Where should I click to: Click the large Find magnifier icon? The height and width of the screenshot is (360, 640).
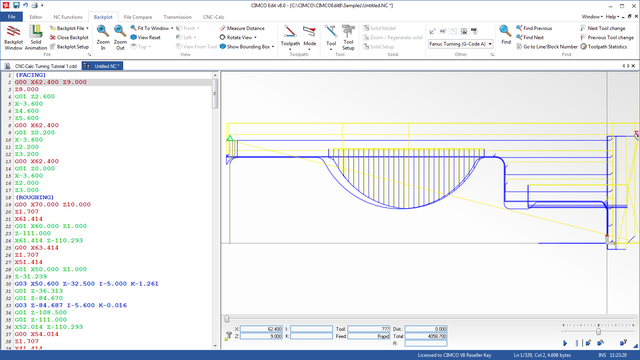[x=506, y=34]
